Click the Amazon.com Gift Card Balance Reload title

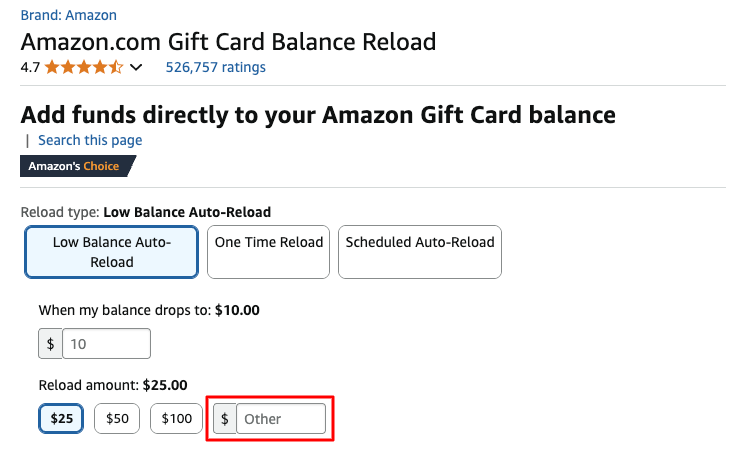click(x=228, y=42)
